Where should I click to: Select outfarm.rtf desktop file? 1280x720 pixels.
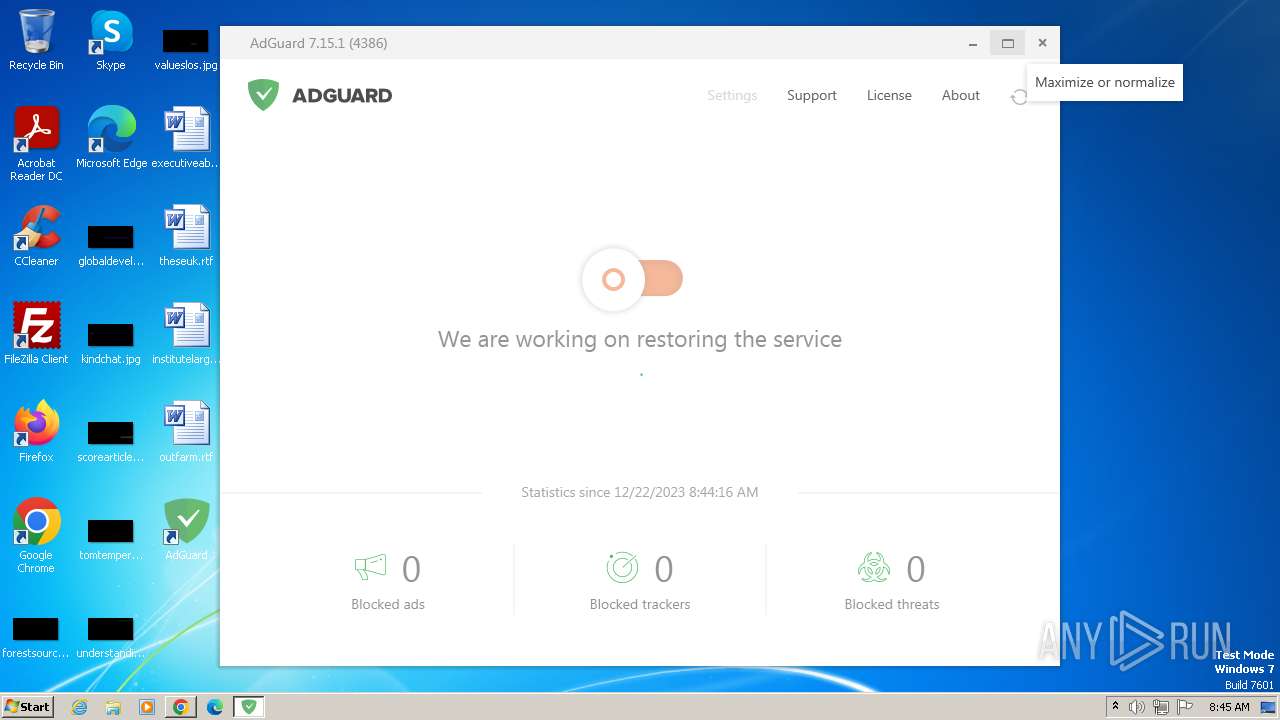click(x=186, y=432)
